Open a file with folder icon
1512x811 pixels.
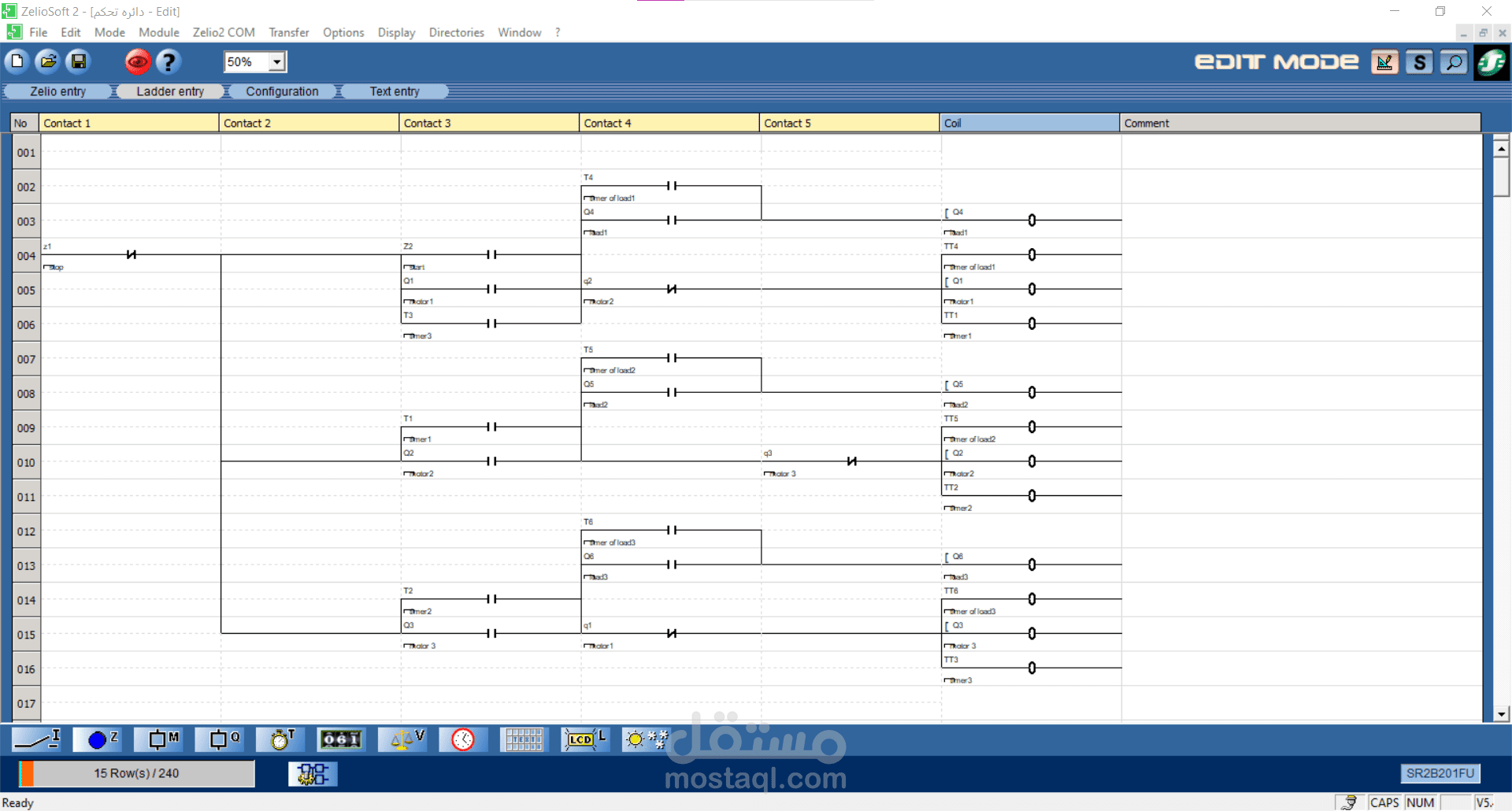(48, 61)
